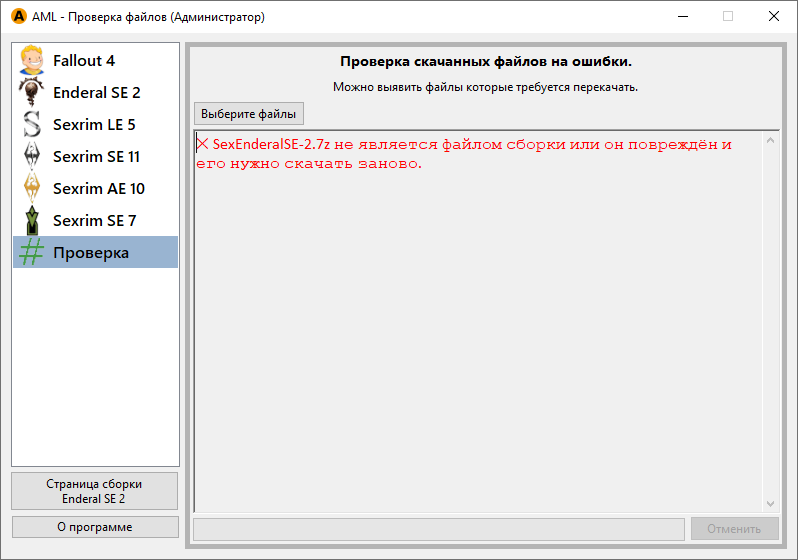Image resolution: width=798 pixels, height=560 pixels.
Task: Click the log scrollbar down arrow
Action: pos(770,503)
